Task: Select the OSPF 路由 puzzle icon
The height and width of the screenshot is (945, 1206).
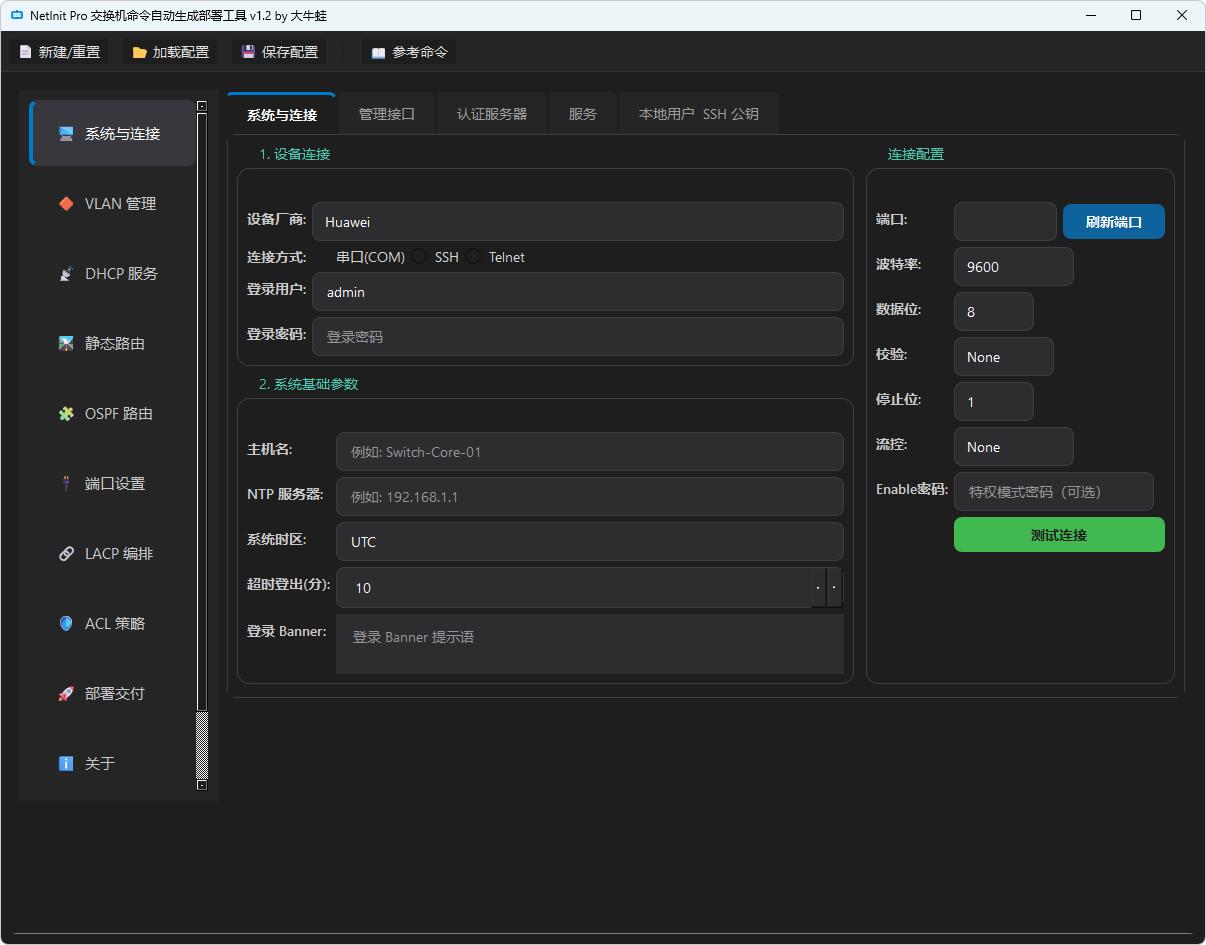Action: tap(66, 414)
